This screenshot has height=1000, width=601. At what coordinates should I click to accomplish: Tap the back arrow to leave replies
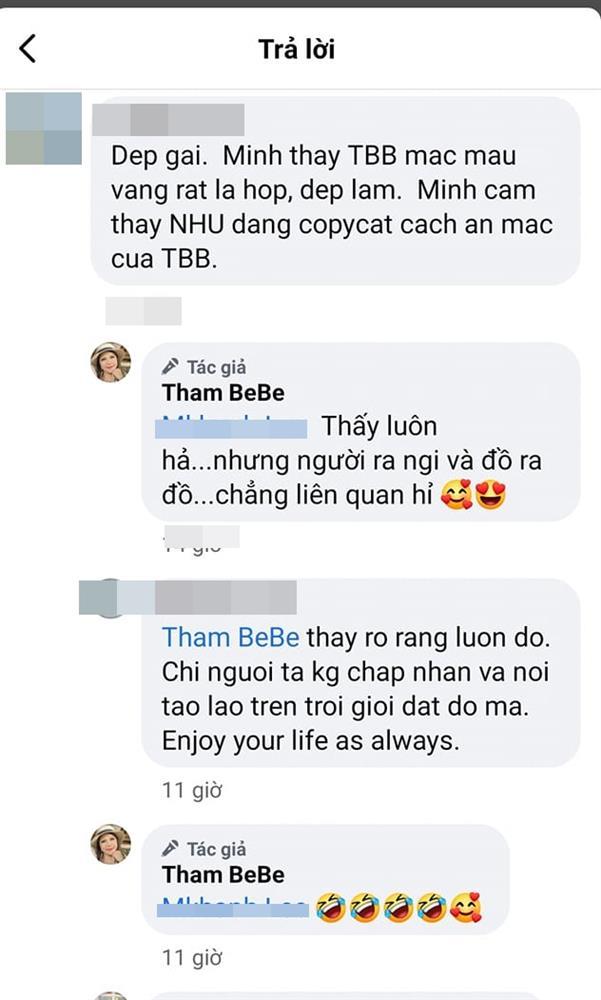(x=28, y=47)
